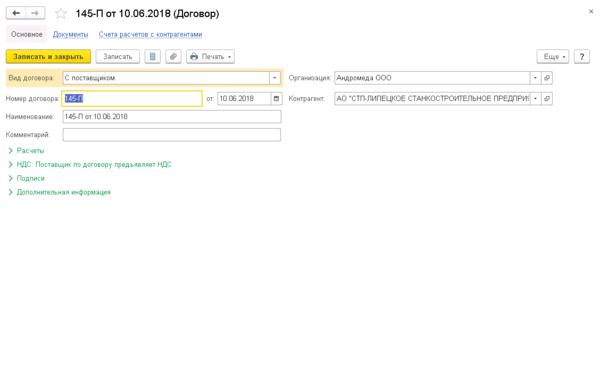Click the document list icon button
600x388 pixels.
153,57
